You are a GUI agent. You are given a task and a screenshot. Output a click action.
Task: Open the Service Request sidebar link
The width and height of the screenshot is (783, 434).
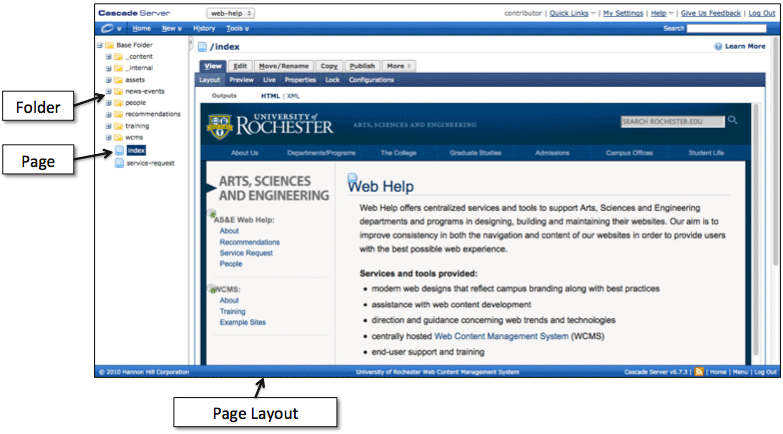246,253
